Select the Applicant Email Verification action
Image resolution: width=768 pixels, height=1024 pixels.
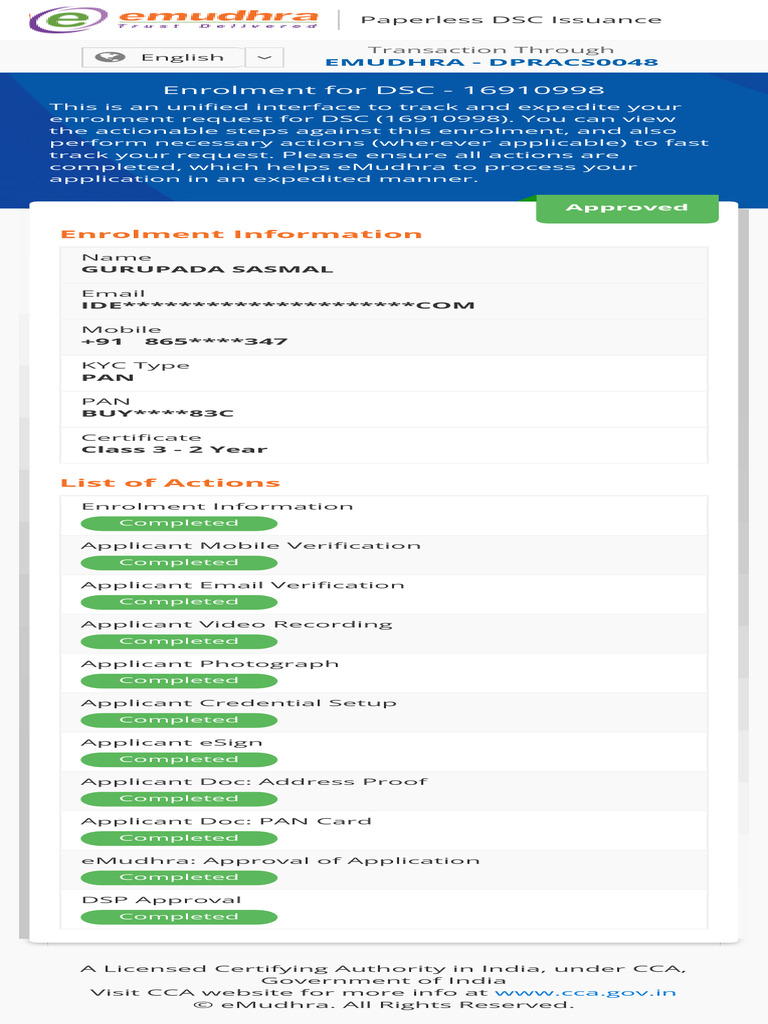[x=384, y=594]
